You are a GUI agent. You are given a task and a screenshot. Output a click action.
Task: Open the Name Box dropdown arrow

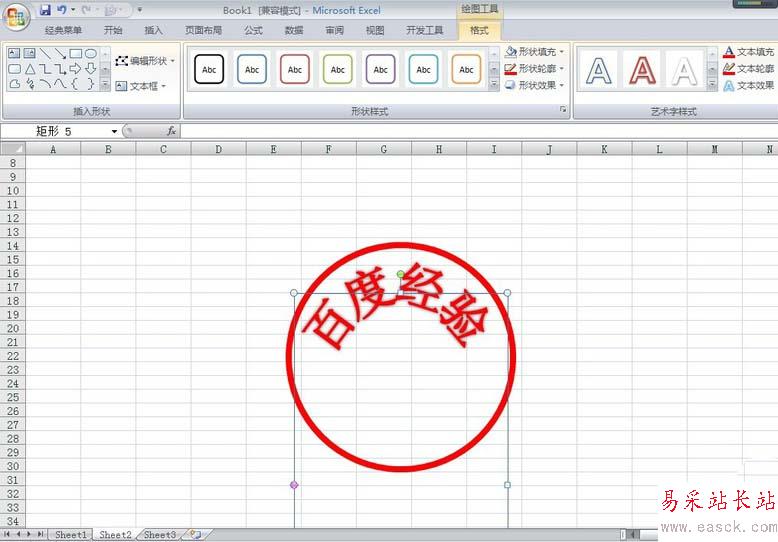pos(114,131)
